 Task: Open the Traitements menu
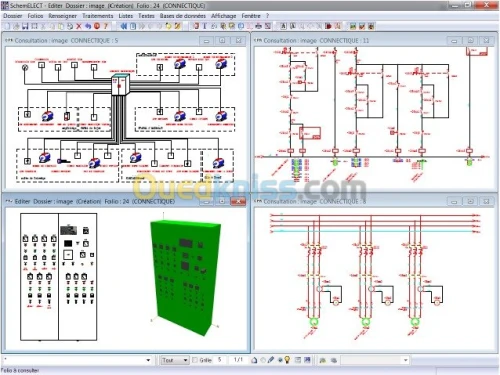click(98, 16)
